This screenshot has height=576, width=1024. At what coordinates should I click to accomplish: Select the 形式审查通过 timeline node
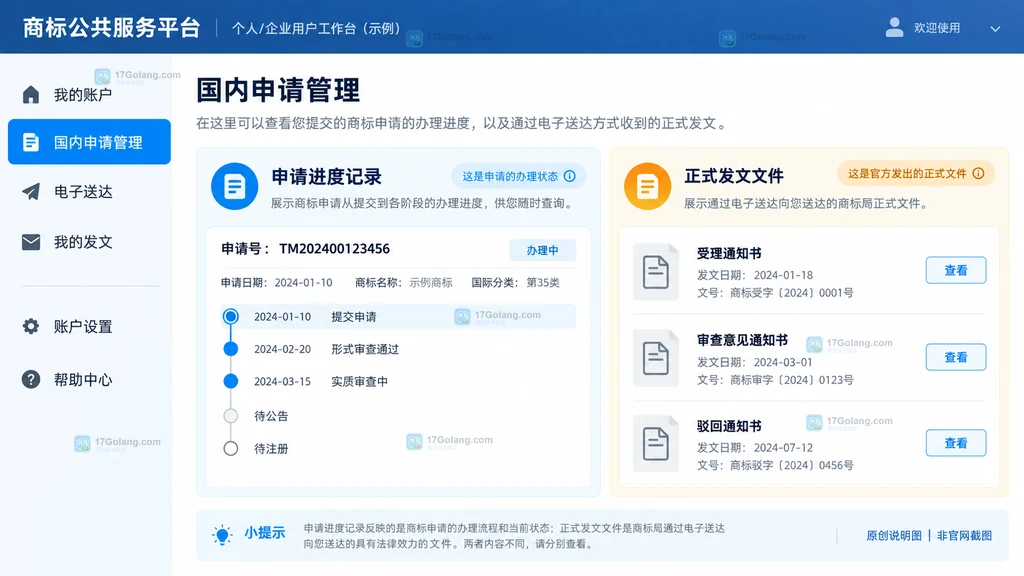[231, 349]
